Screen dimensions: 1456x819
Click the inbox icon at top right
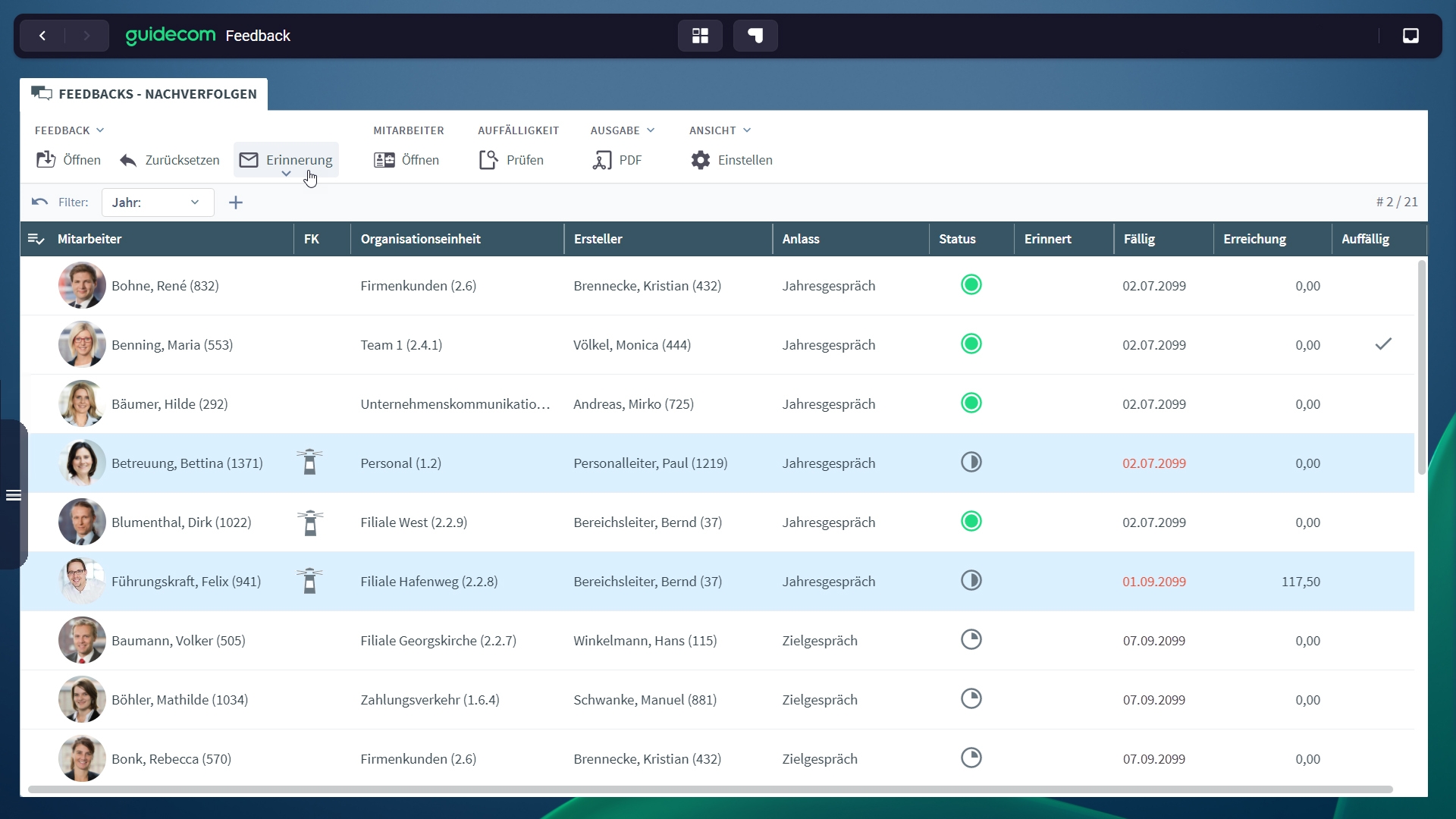pyautogui.click(x=1410, y=36)
